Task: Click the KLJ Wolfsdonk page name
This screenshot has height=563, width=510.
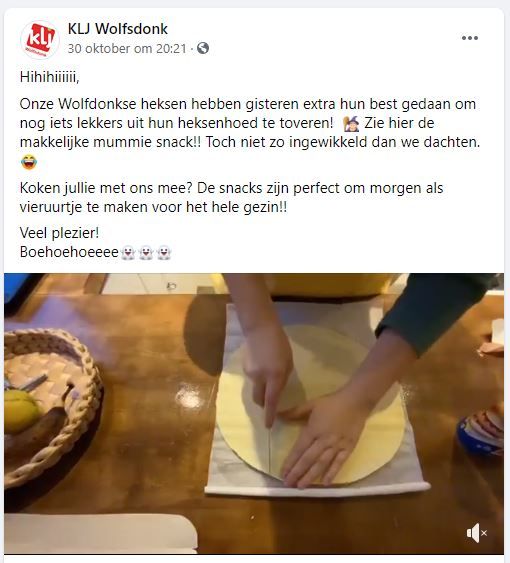Action: pos(117,29)
